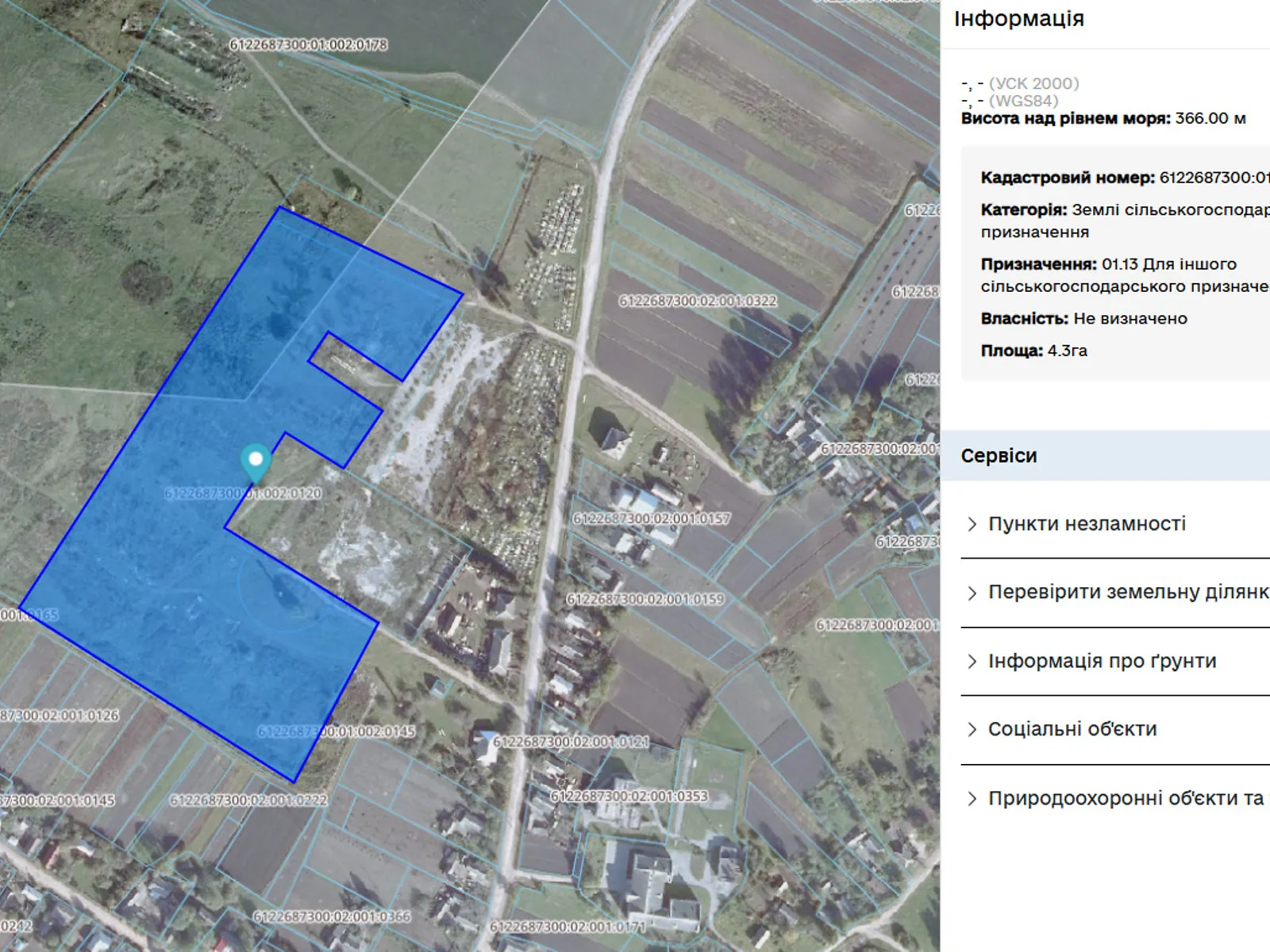Select parcel label 6122687300:02:001:0222
Viewport: 1270px width, 952px height.
(x=248, y=800)
